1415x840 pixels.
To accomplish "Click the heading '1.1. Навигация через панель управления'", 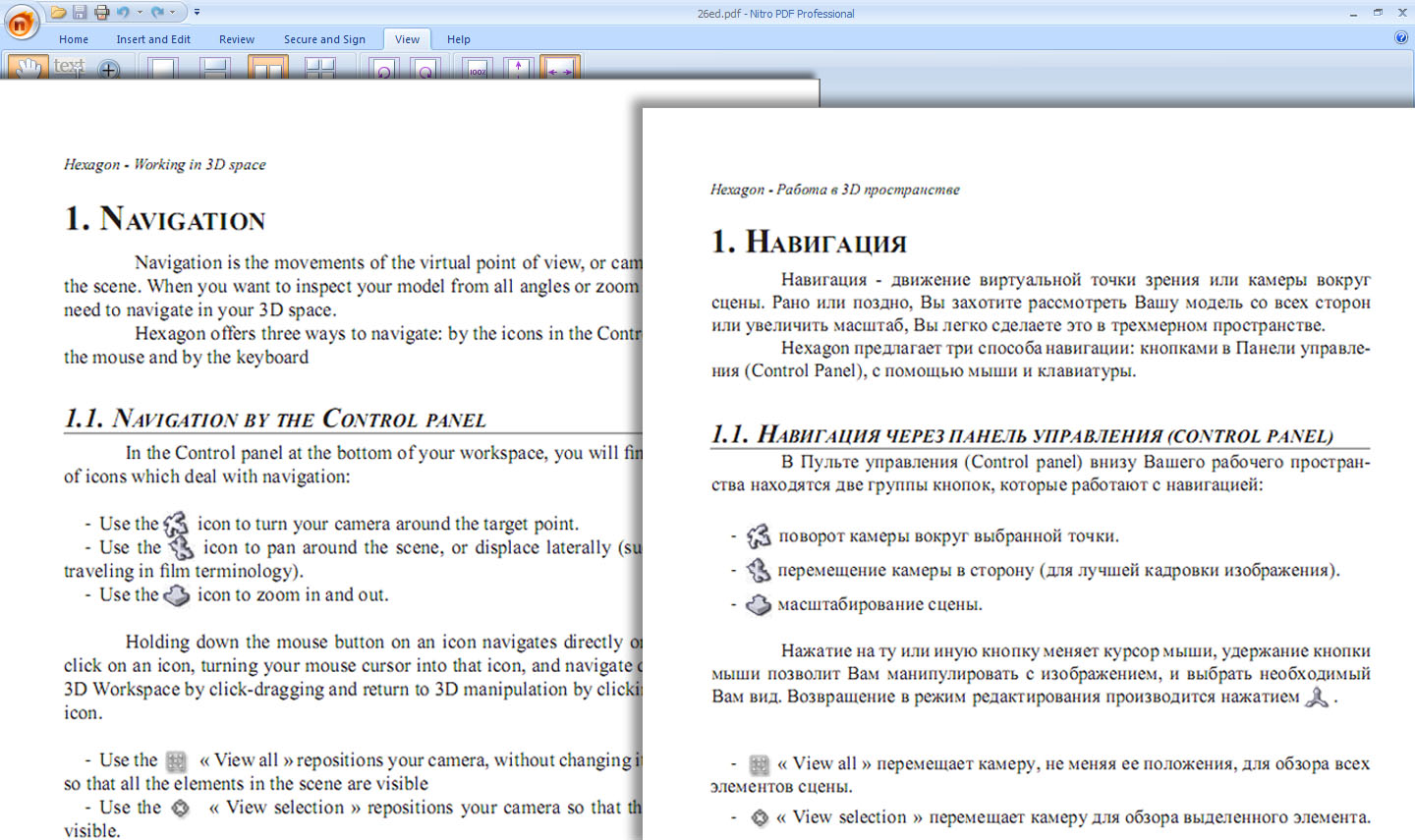I will click(x=1022, y=435).
